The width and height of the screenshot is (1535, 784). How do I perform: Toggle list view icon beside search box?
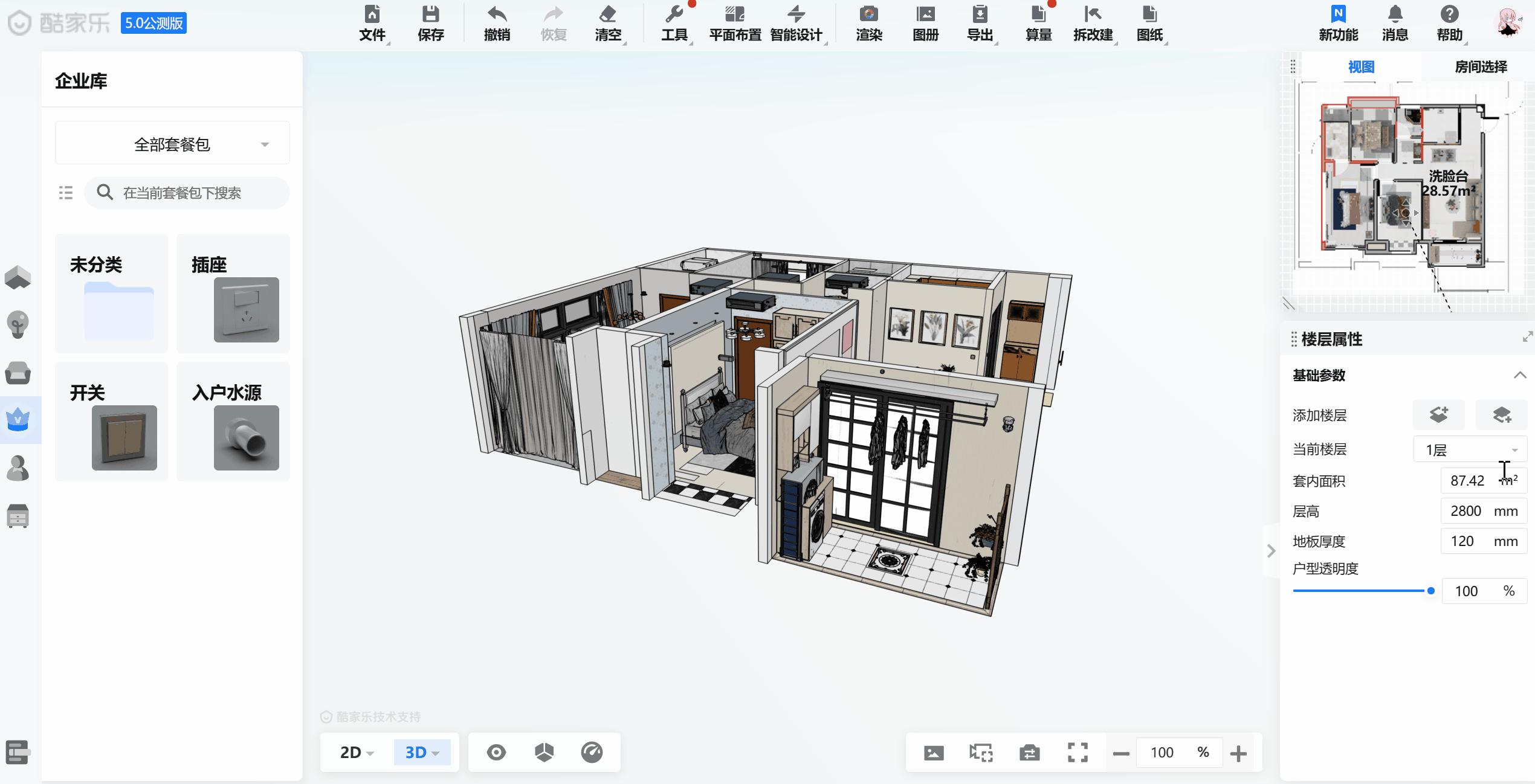pyautogui.click(x=66, y=193)
